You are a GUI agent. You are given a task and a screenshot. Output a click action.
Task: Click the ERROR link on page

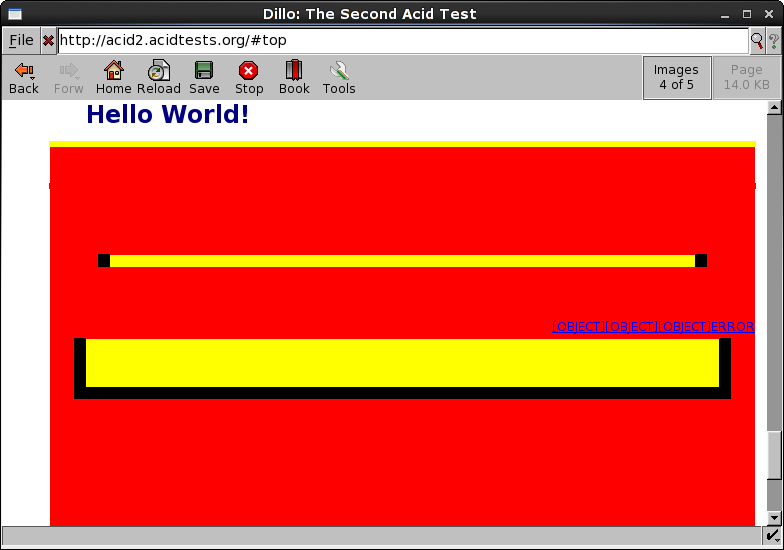(x=732, y=327)
